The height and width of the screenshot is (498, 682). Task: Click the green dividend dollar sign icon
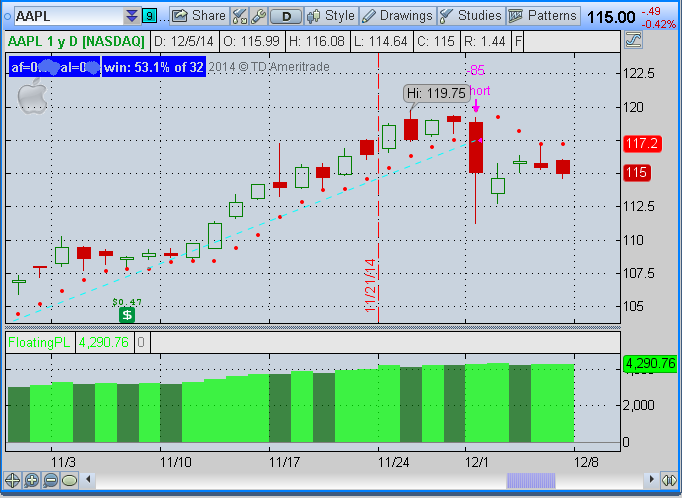(127, 314)
